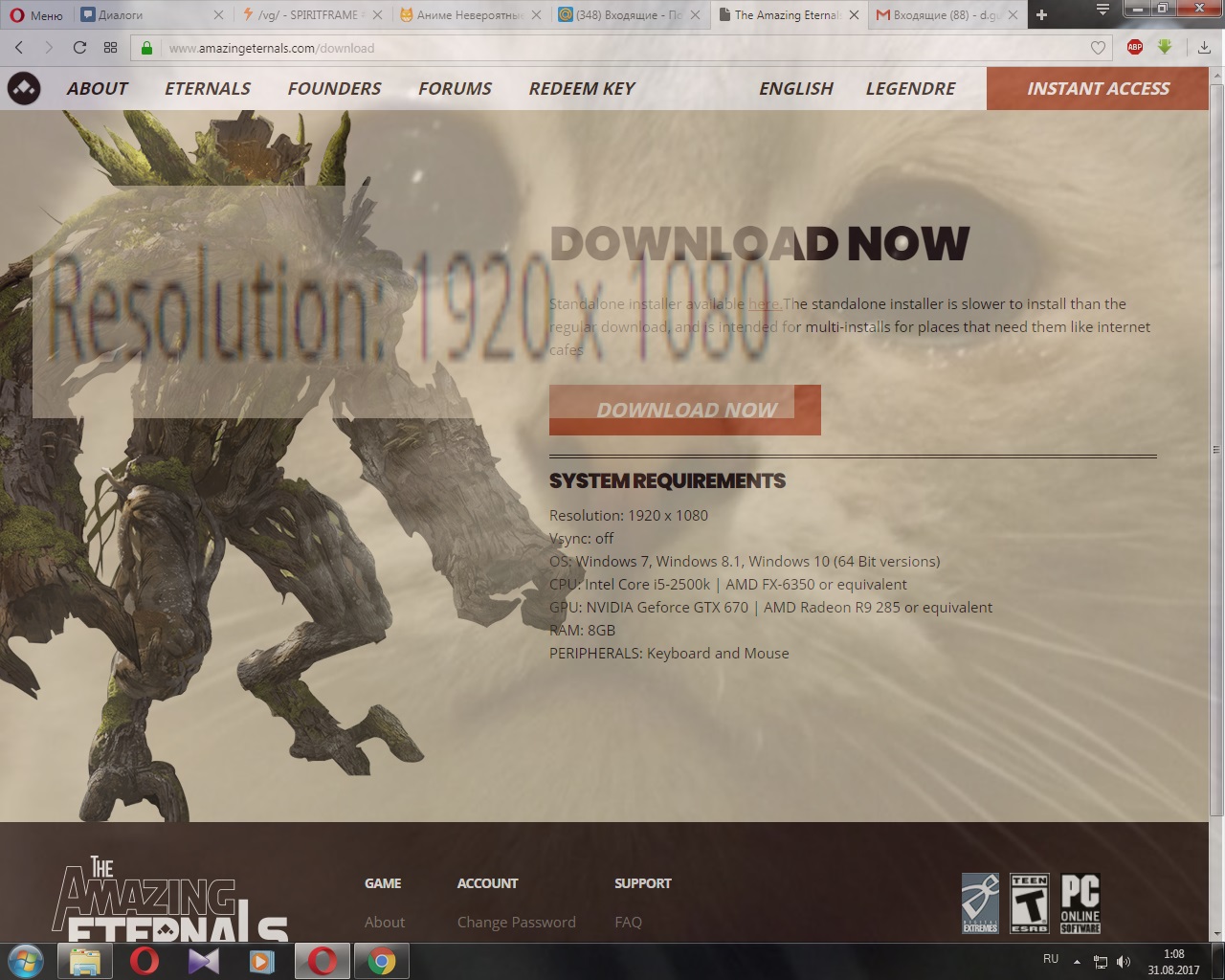Open the clock showing 1:08
Image resolution: width=1225 pixels, height=980 pixels.
(1173, 961)
